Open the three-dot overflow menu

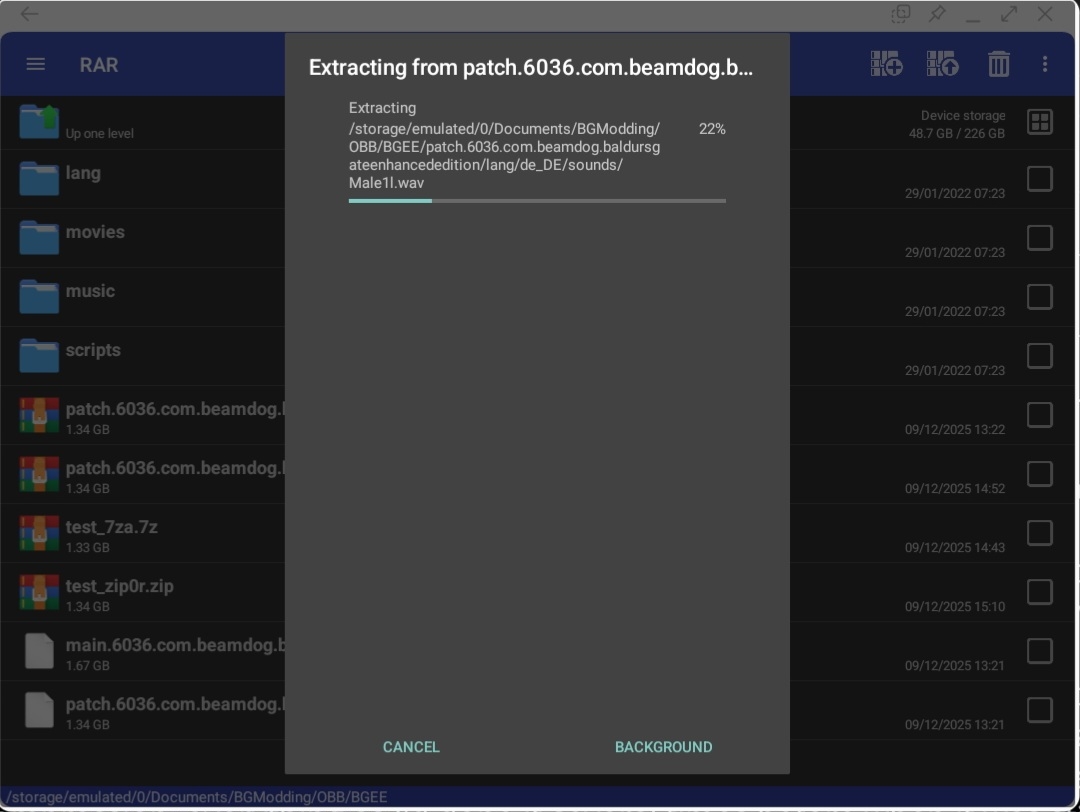click(x=1045, y=65)
